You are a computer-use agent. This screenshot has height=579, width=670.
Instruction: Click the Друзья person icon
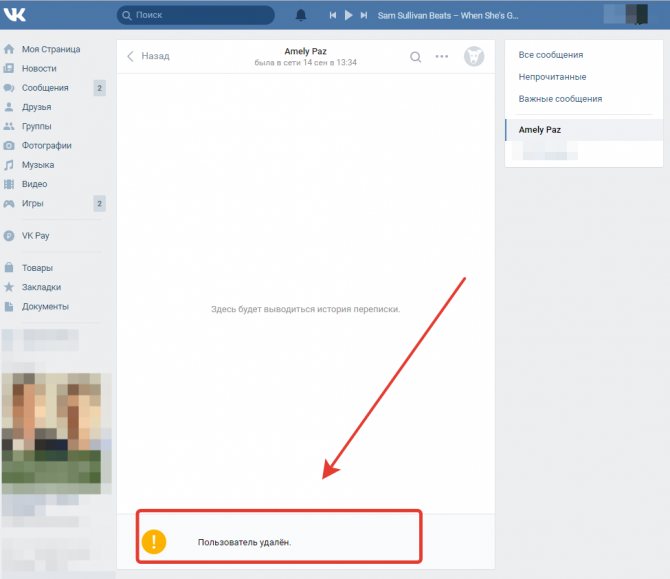coord(9,107)
